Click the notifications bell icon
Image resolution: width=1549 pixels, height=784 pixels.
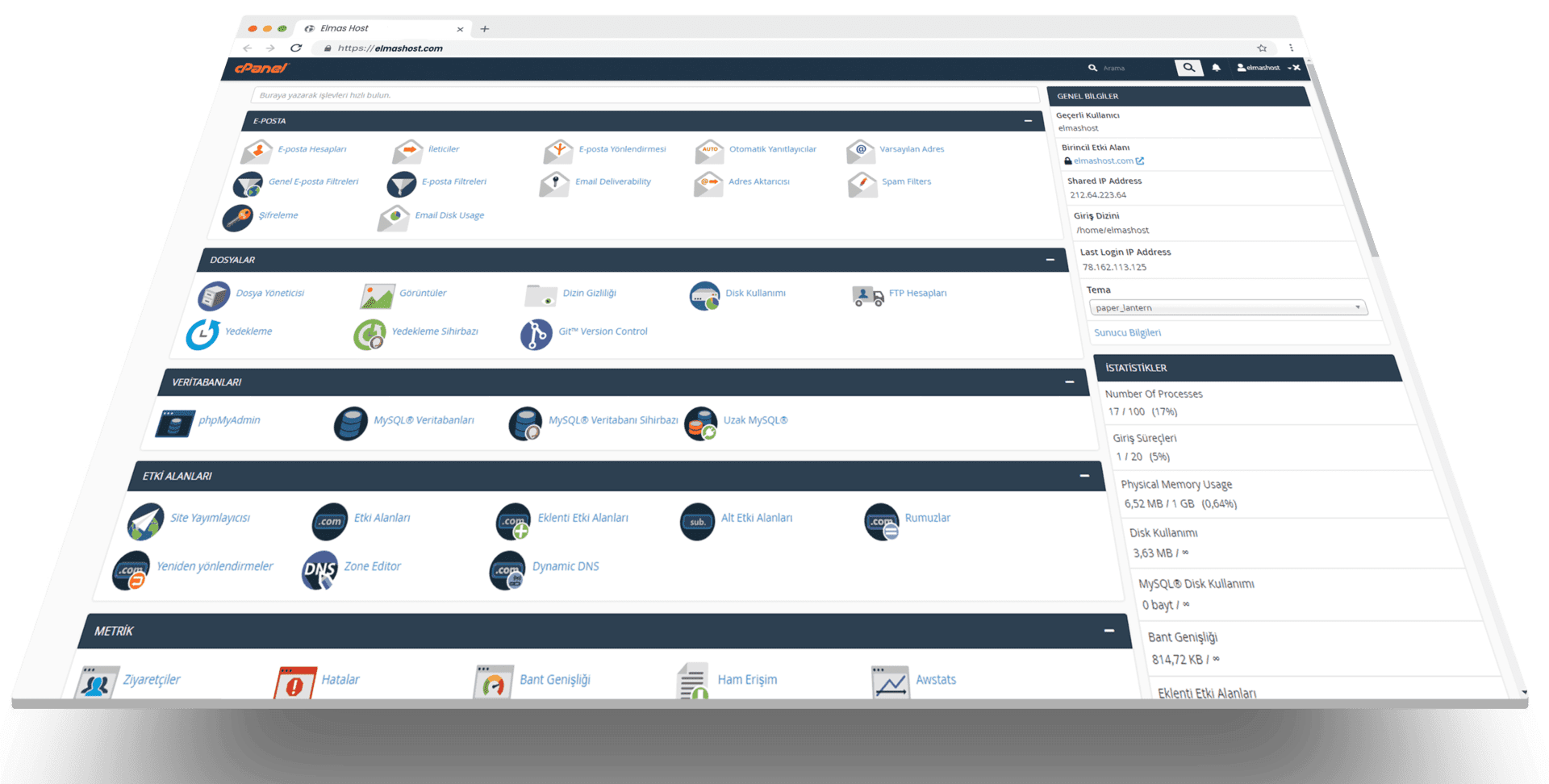[1217, 68]
